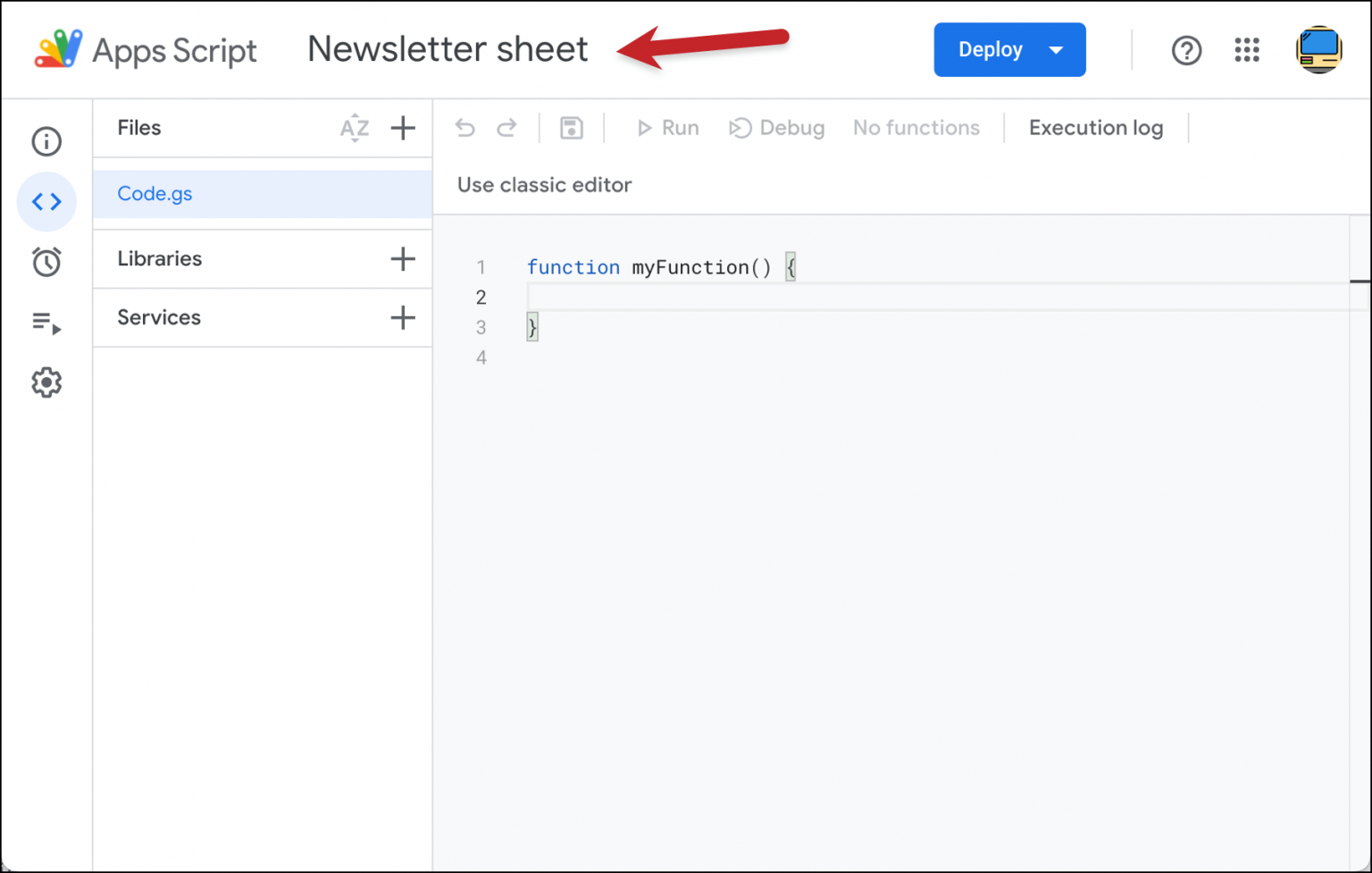Select the Code.gs file tab
This screenshot has height=873, width=1372.
155,194
